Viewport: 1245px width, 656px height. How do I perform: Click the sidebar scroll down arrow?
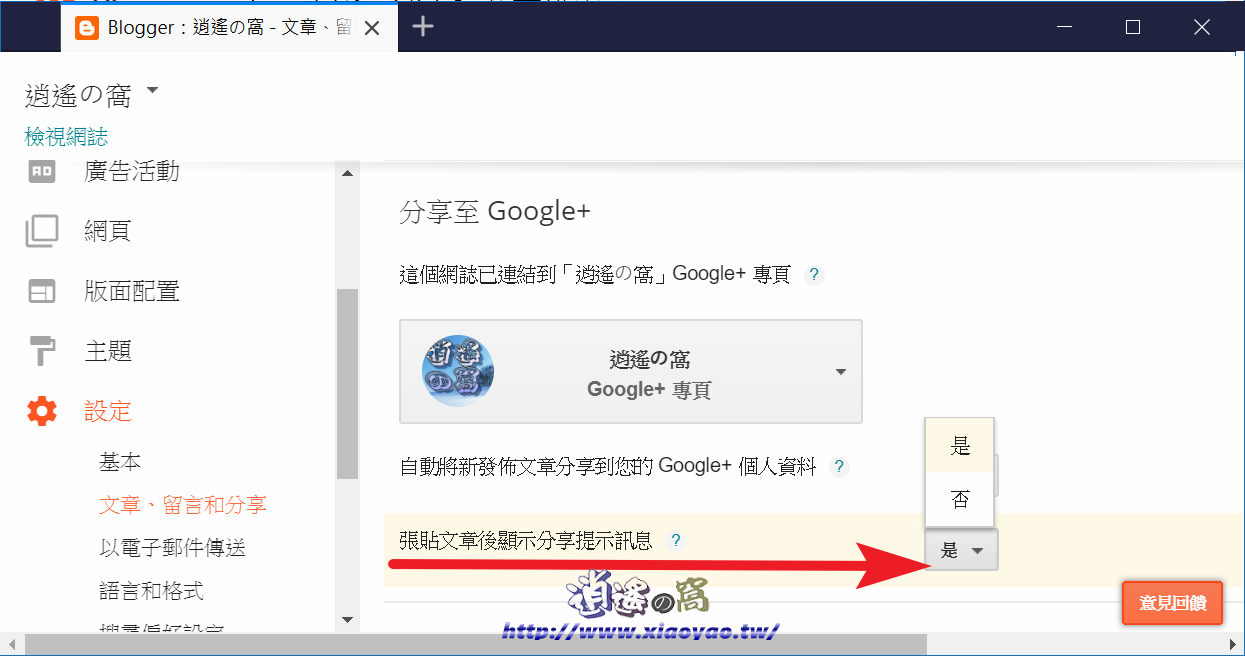click(347, 619)
